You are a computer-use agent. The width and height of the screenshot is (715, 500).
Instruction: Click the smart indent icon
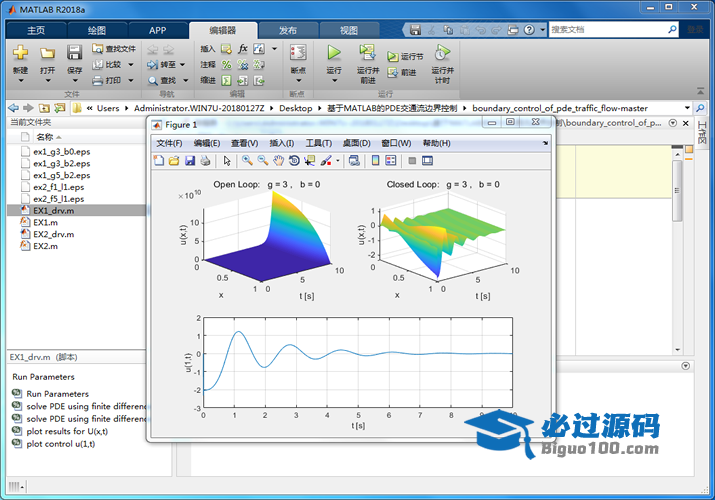pos(226,81)
